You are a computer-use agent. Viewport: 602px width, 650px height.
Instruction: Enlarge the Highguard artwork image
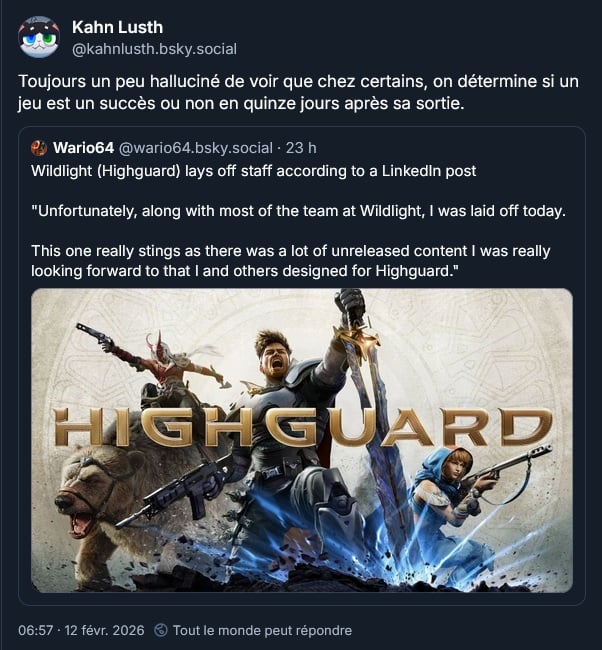point(302,440)
